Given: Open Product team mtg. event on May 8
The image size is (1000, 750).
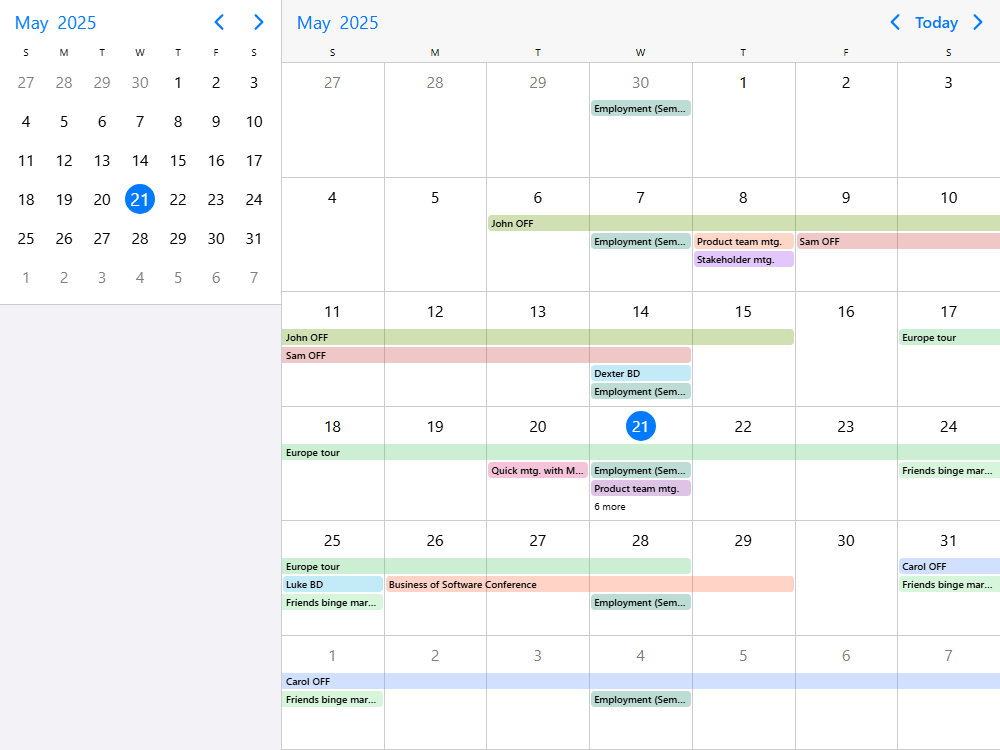Looking at the screenshot, I should click(744, 241).
